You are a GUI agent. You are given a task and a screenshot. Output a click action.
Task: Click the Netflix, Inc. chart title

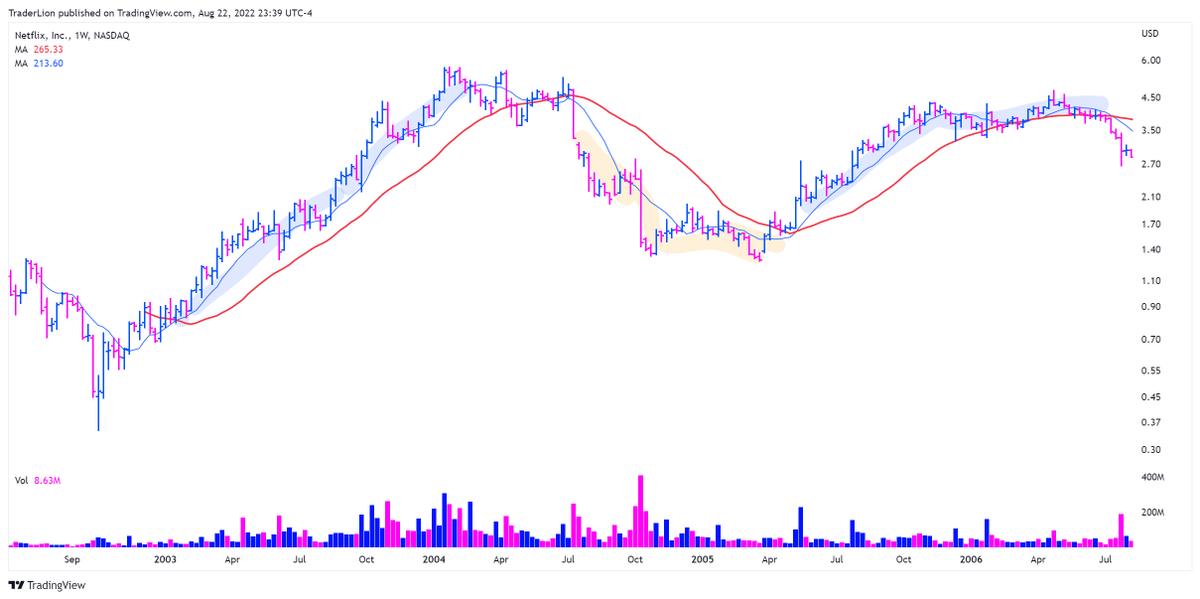pyautogui.click(x=71, y=35)
